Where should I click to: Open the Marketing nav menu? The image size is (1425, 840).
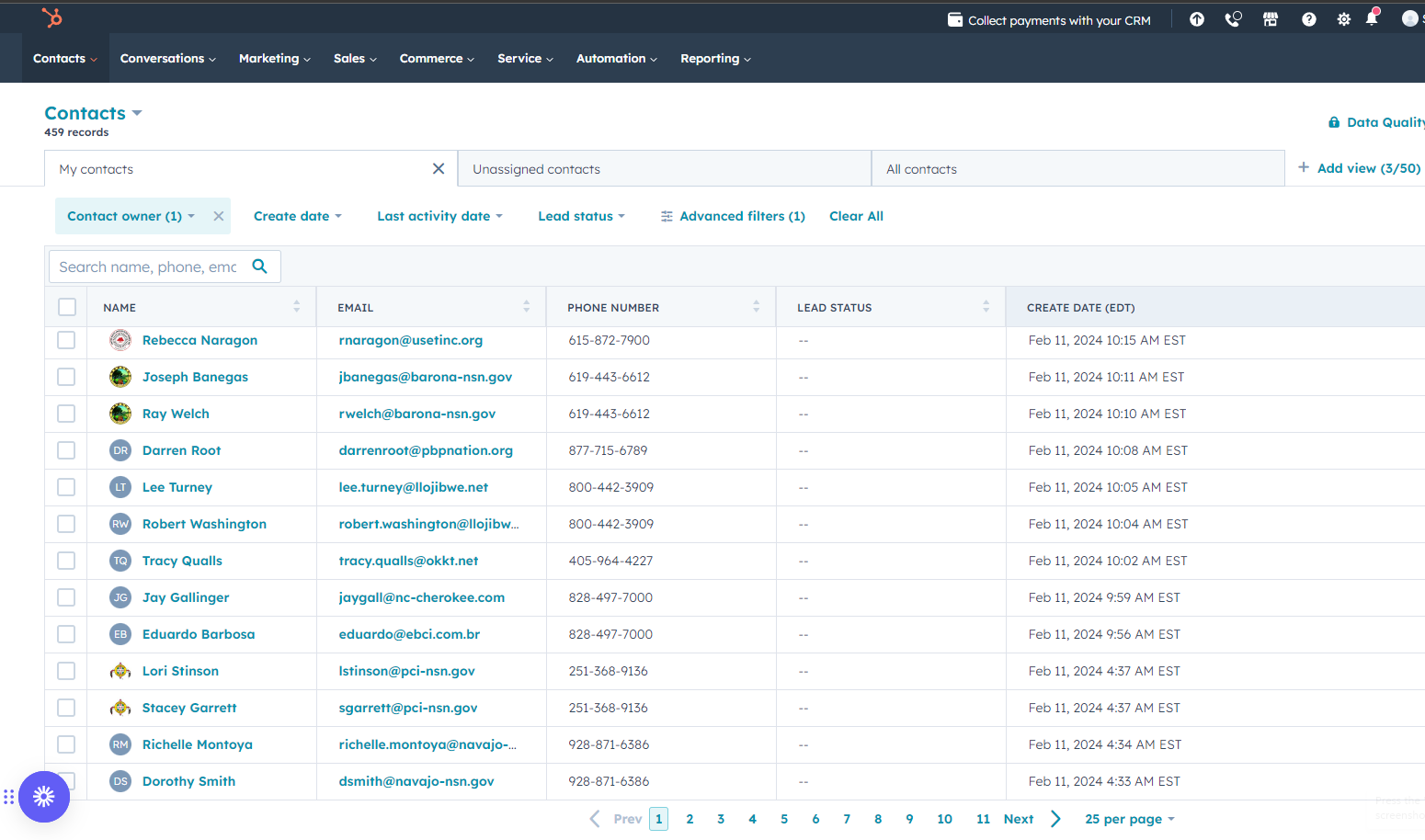point(275,58)
